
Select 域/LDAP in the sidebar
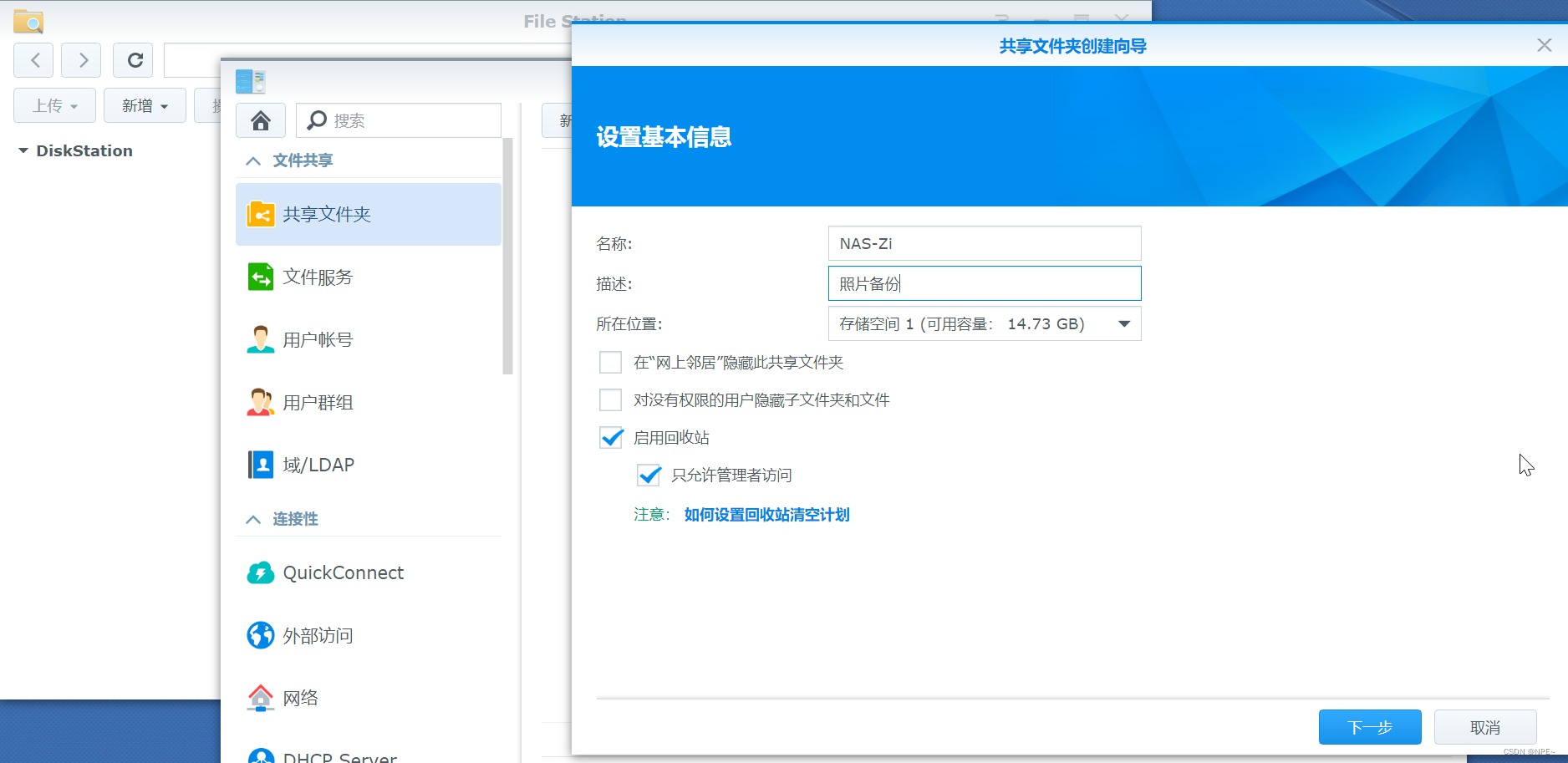(369, 465)
